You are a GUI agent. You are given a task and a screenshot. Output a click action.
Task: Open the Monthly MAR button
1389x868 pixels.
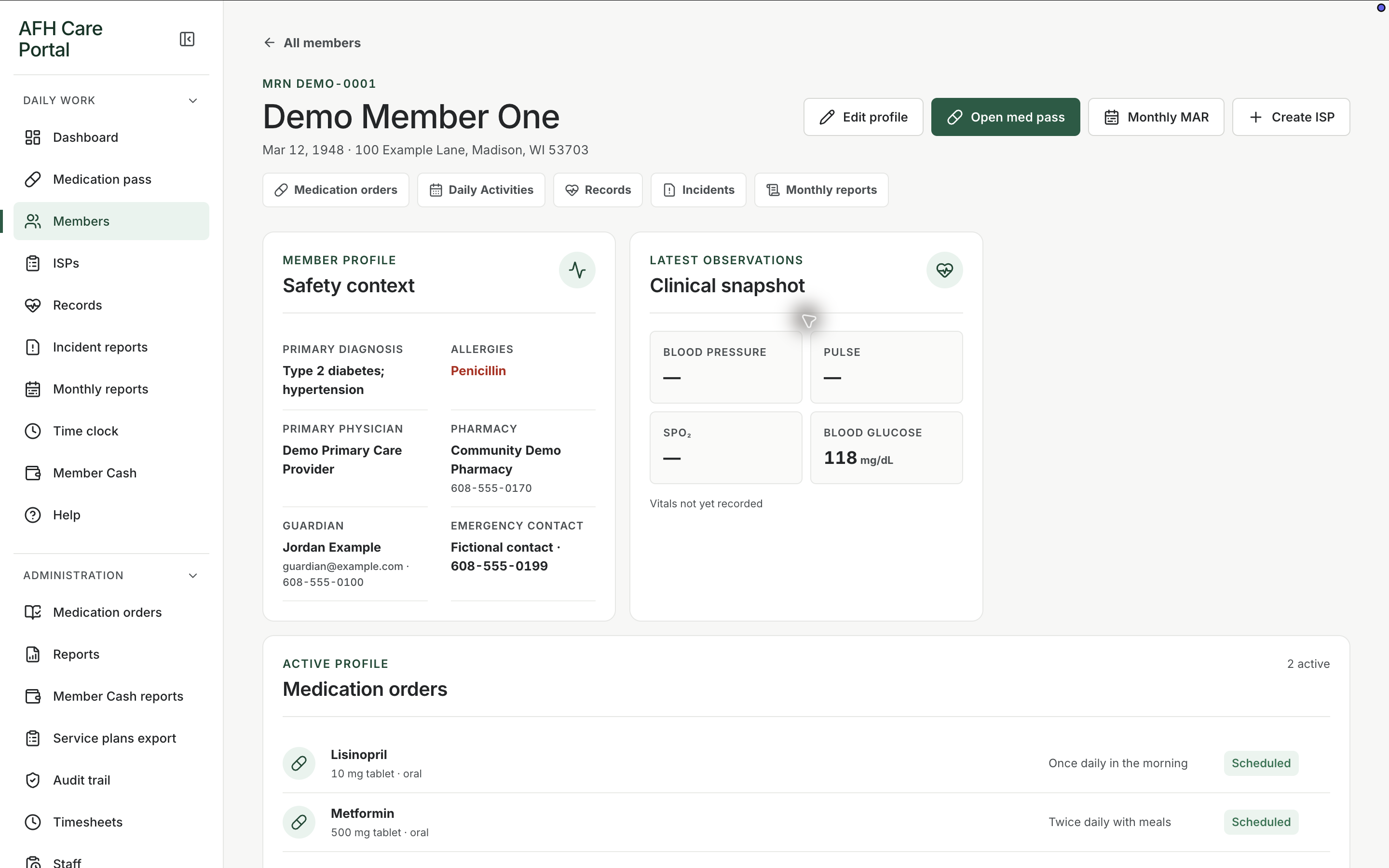coord(1156,117)
